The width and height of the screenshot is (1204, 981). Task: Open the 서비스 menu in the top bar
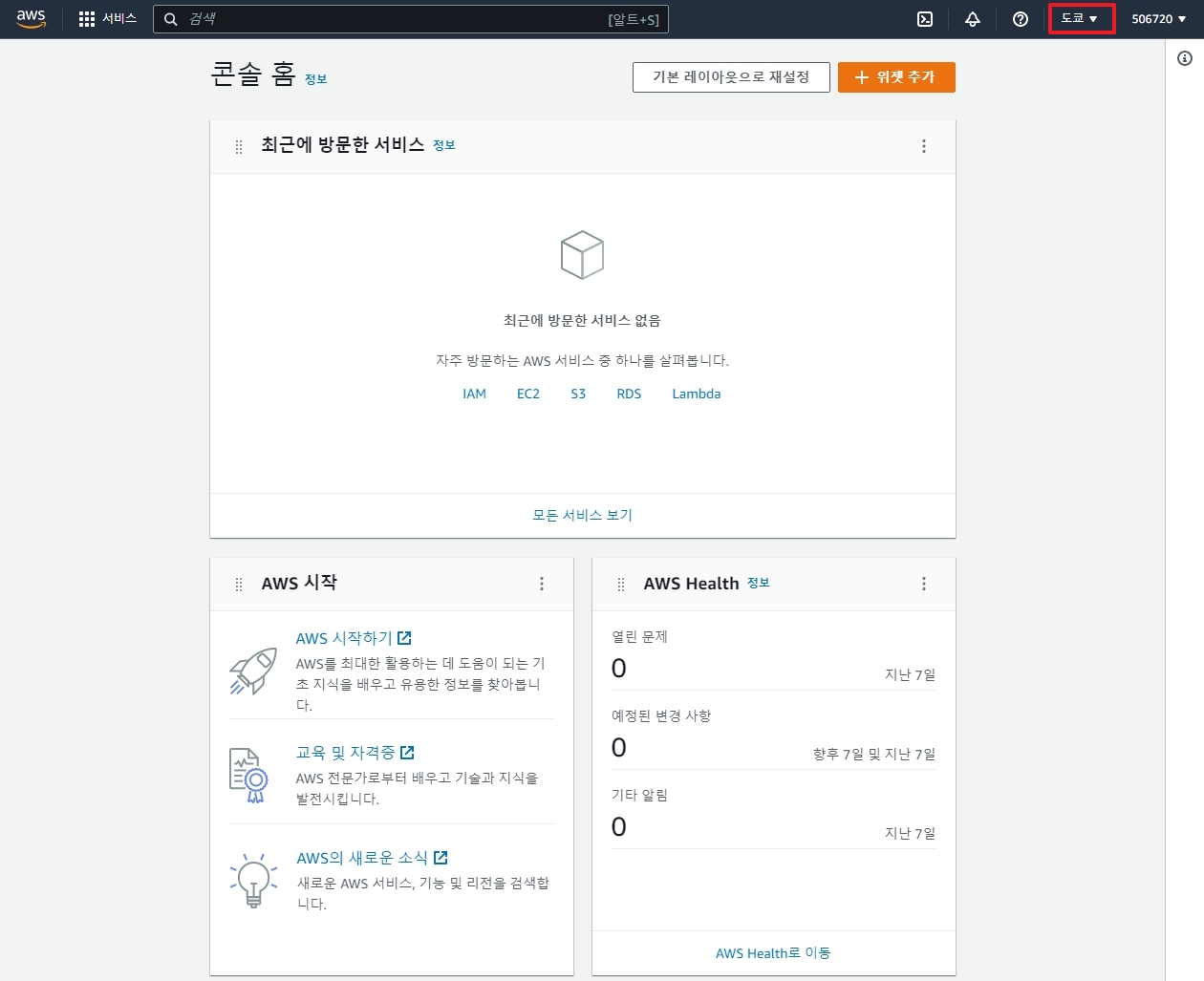coord(108,19)
